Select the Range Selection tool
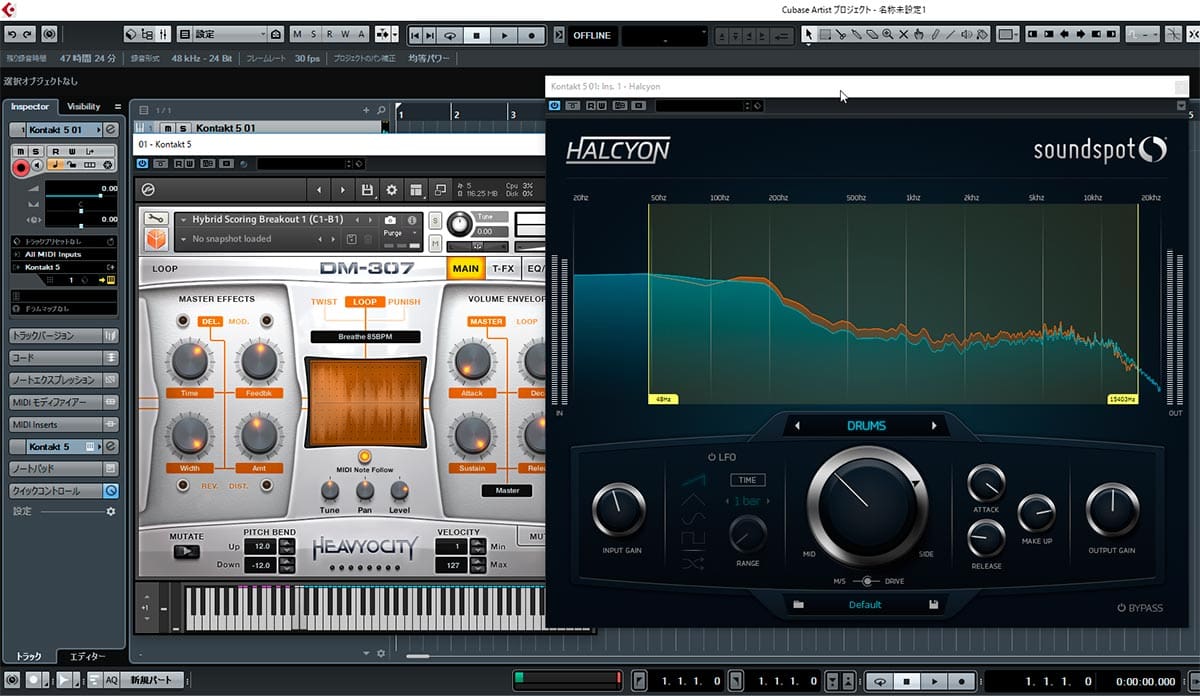Image resolution: width=1200 pixels, height=696 pixels. click(x=825, y=34)
